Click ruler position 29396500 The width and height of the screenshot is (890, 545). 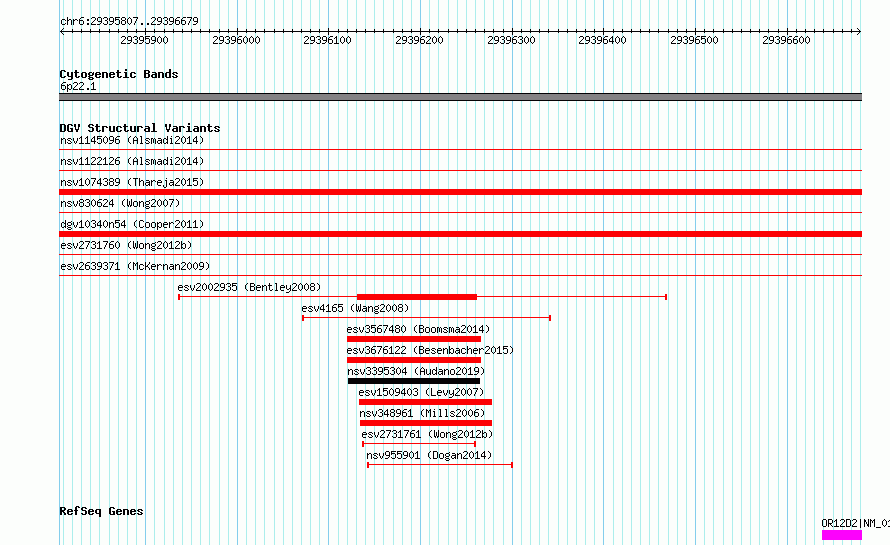coord(695,40)
